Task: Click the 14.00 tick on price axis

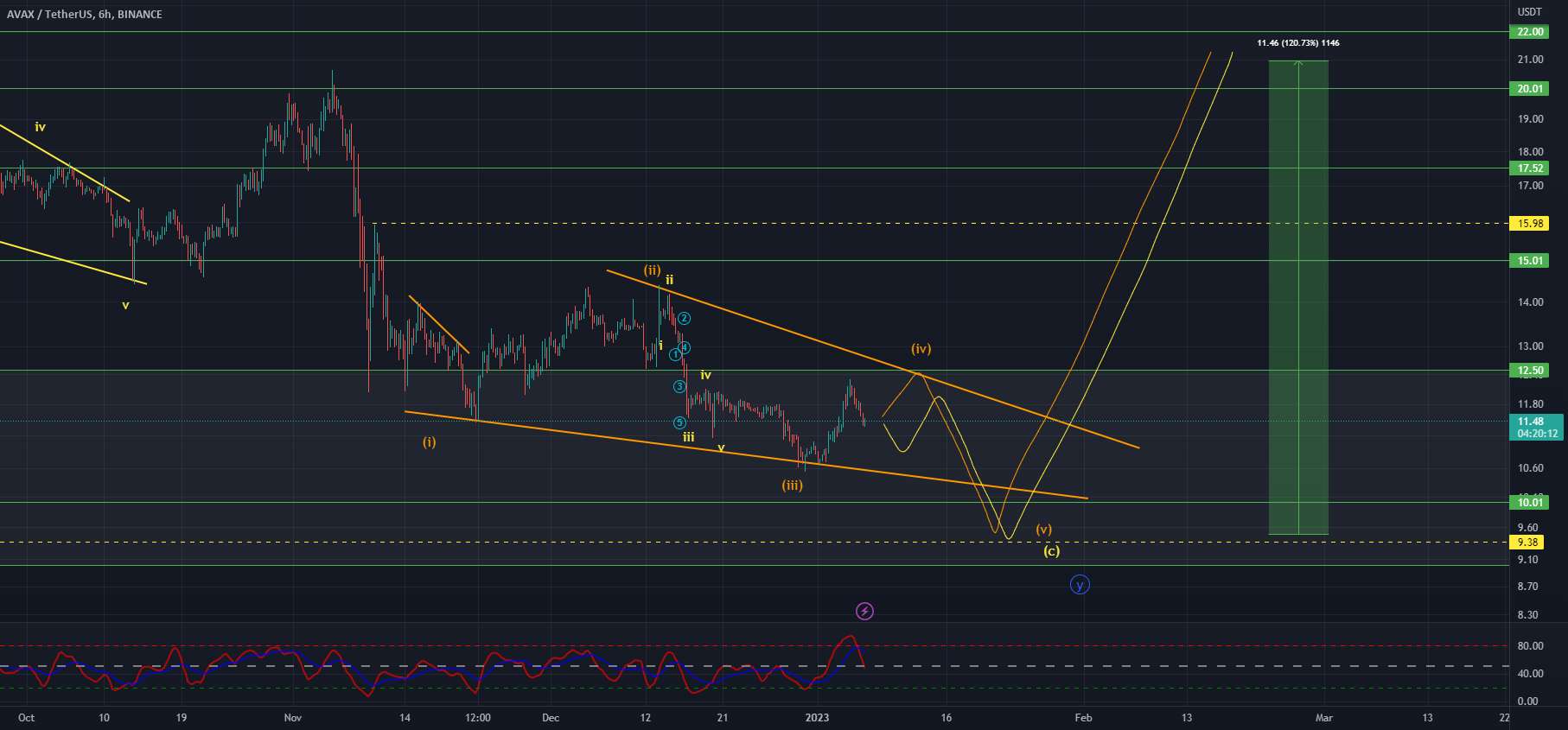Action: (1530, 302)
